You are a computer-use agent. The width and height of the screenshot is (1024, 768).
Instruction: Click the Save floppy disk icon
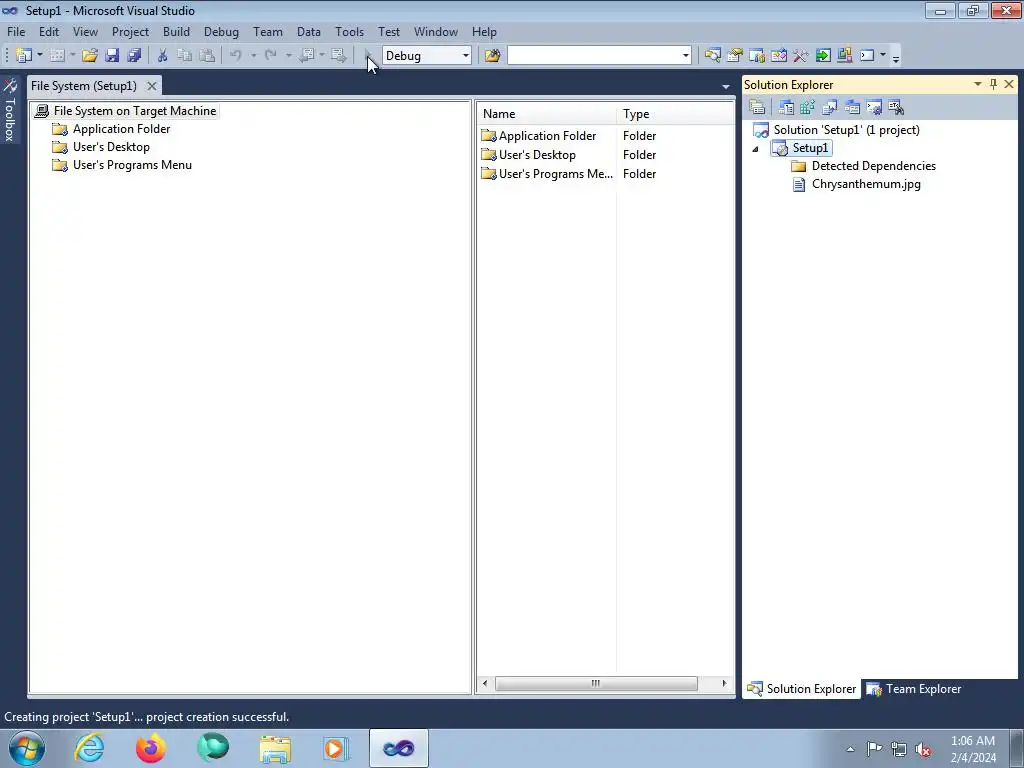click(112, 56)
